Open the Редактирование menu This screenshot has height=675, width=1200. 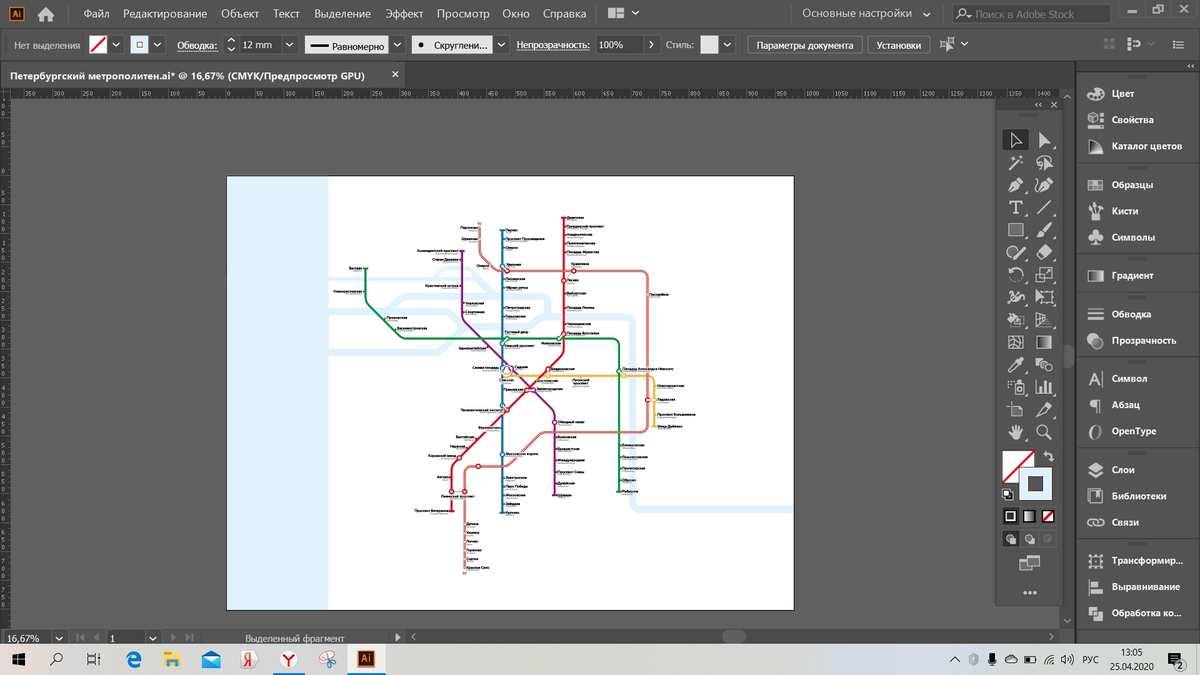pyautogui.click(x=166, y=14)
